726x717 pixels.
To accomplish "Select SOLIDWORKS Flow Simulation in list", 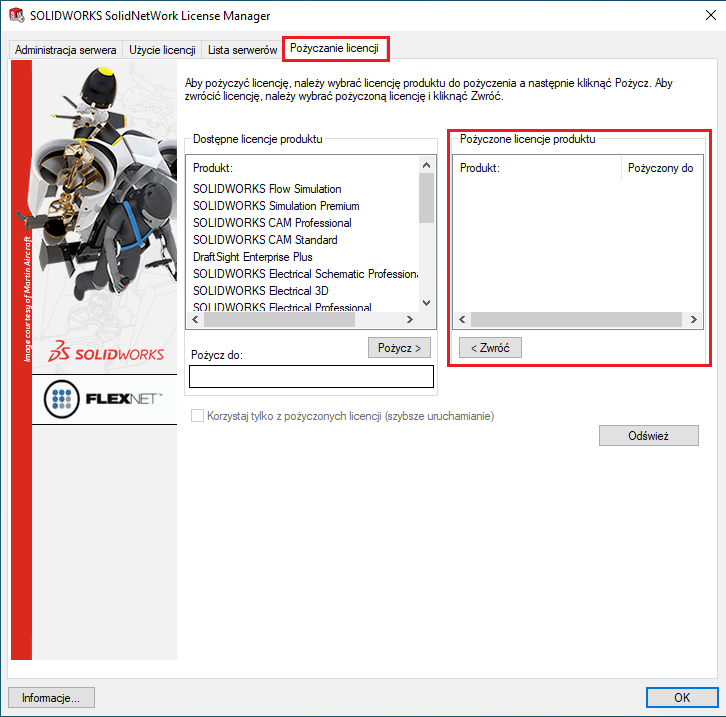I will click(267, 189).
